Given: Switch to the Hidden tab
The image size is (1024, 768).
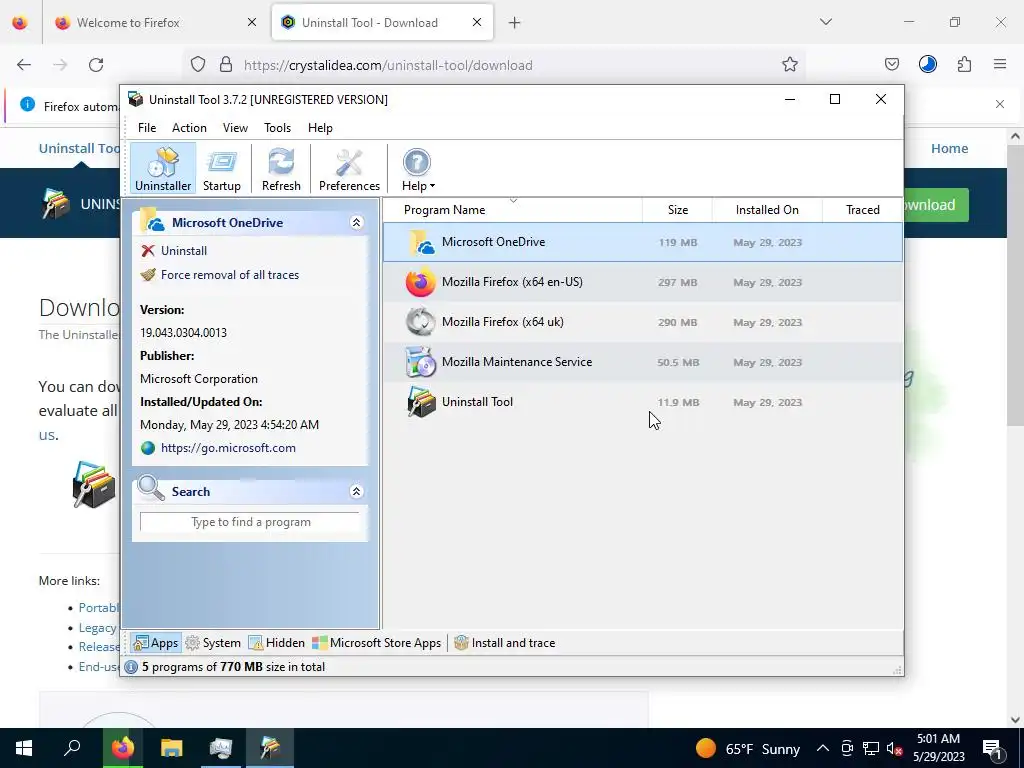Looking at the screenshot, I should pyautogui.click(x=277, y=643).
